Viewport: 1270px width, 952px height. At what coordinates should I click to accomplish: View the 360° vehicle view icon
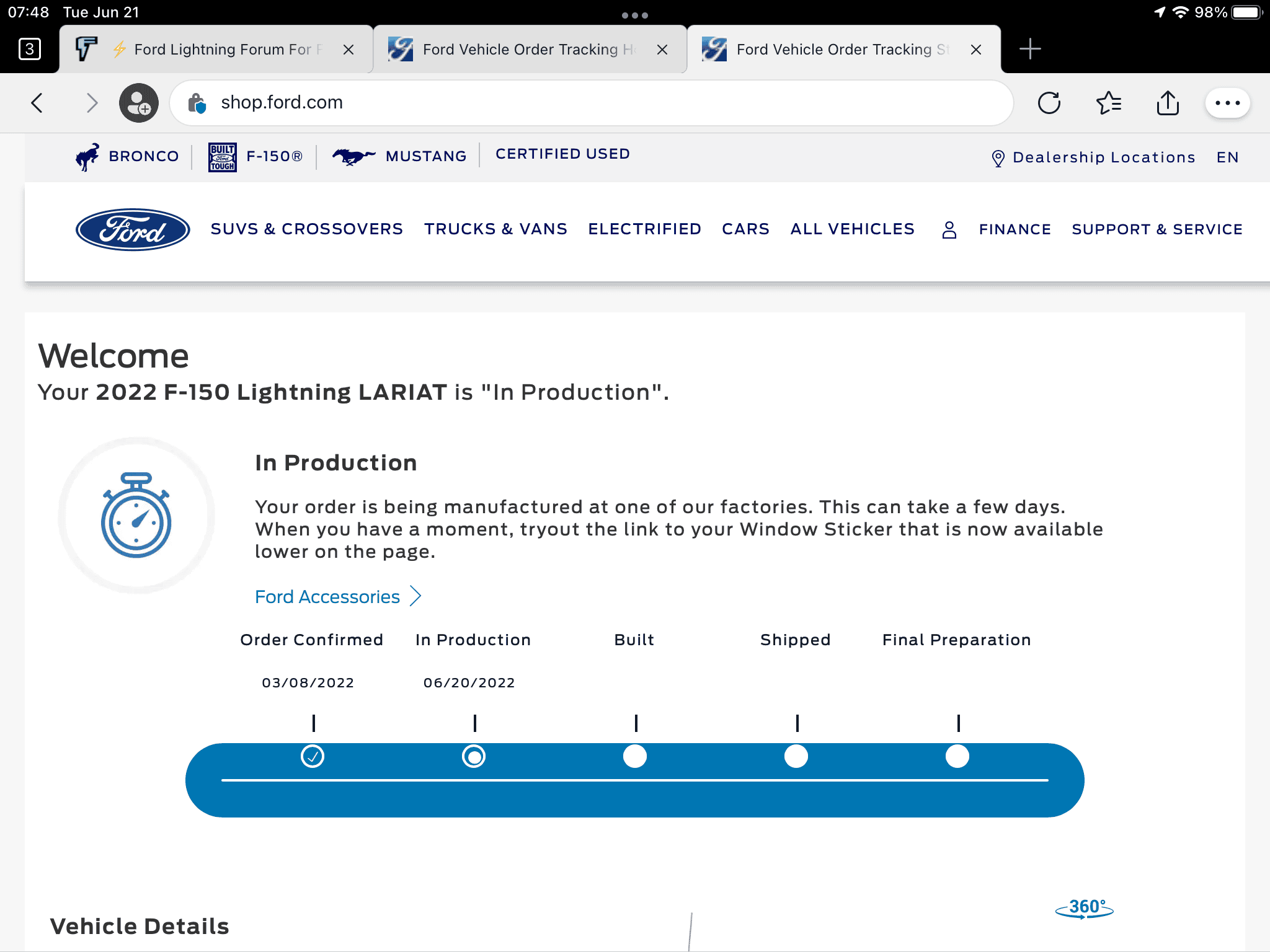1084,909
